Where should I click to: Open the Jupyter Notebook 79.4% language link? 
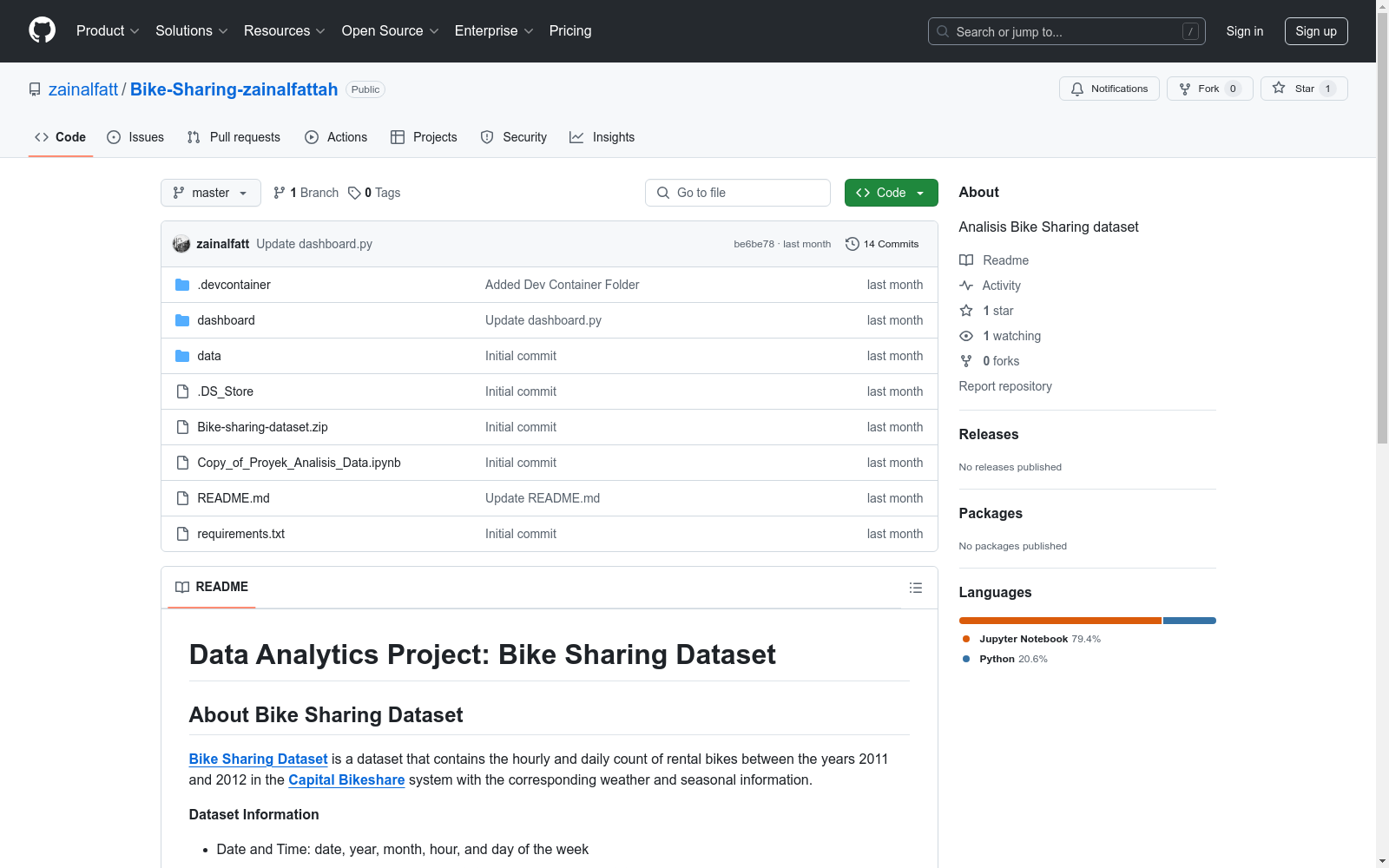click(1031, 639)
